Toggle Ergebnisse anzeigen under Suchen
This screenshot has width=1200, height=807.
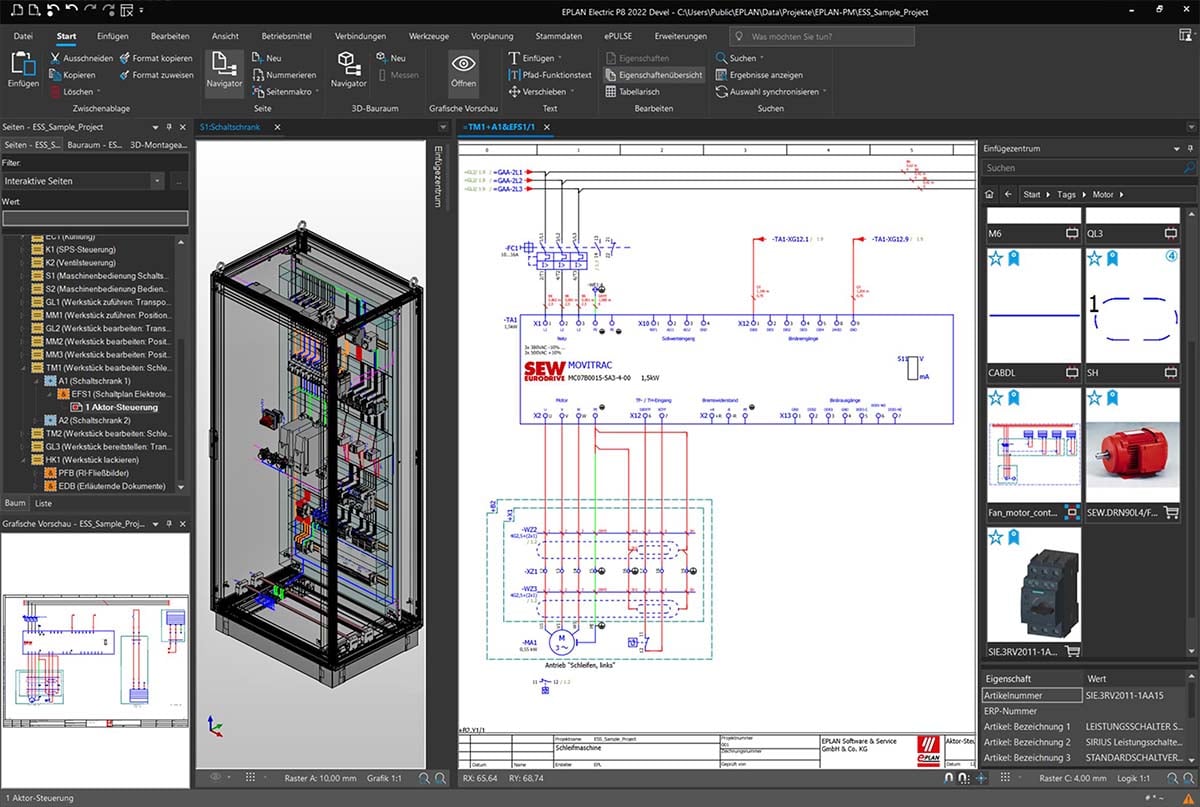(x=766, y=74)
